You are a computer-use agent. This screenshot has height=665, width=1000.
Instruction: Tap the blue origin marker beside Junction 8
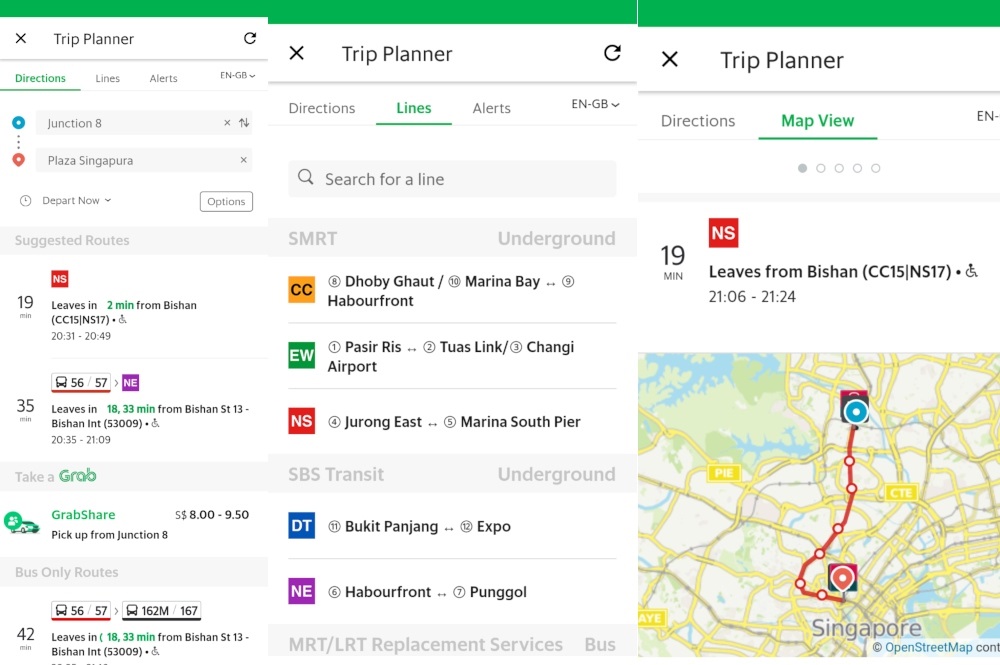point(18,122)
